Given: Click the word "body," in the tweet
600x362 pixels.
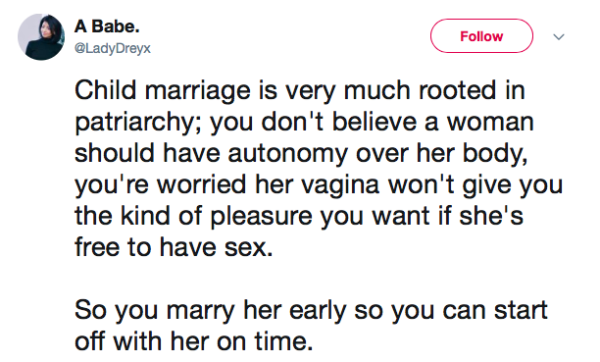Looking at the screenshot, I should click(x=495, y=154).
